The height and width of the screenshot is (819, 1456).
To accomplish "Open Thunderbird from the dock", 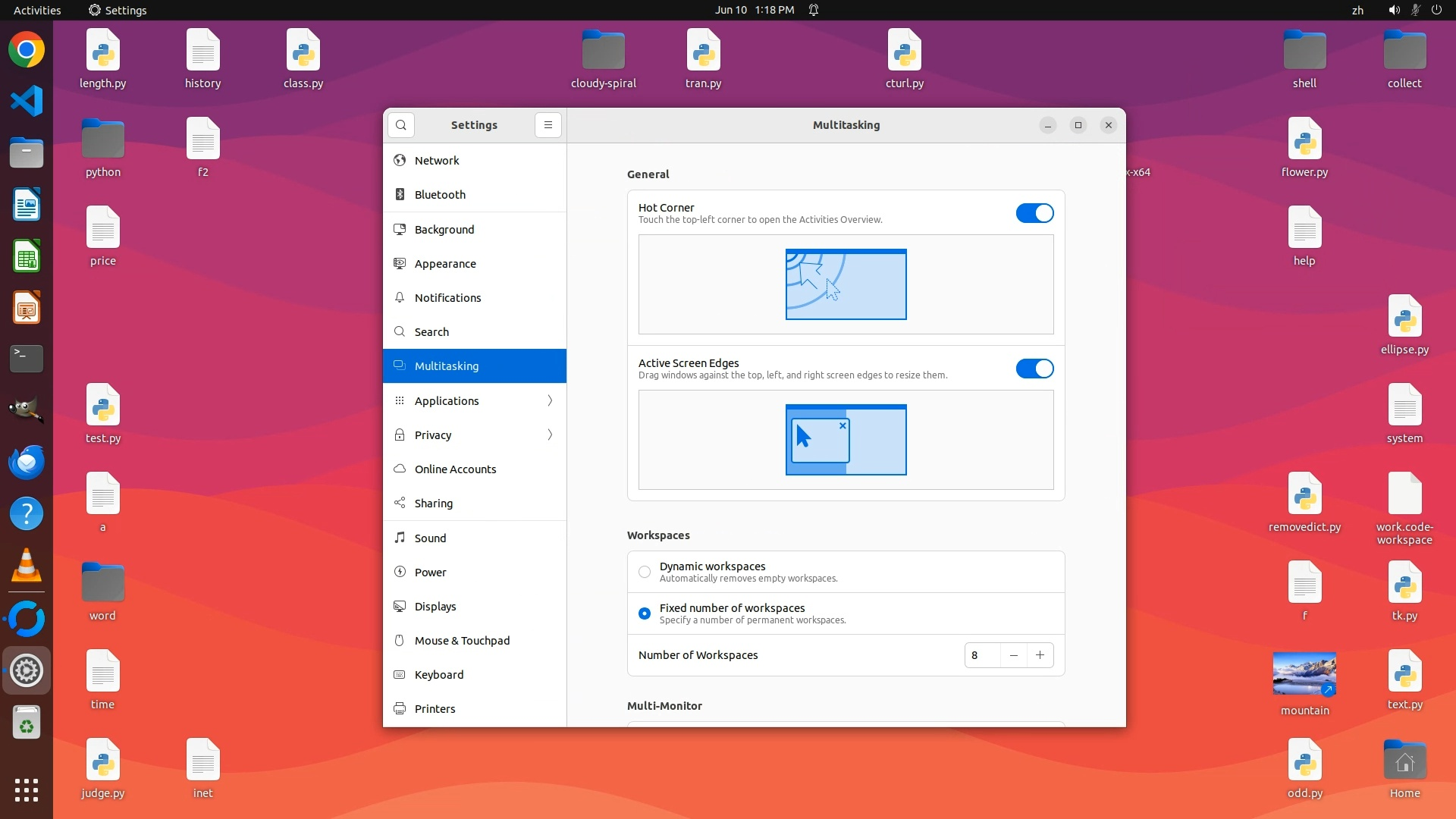I will click(27, 463).
